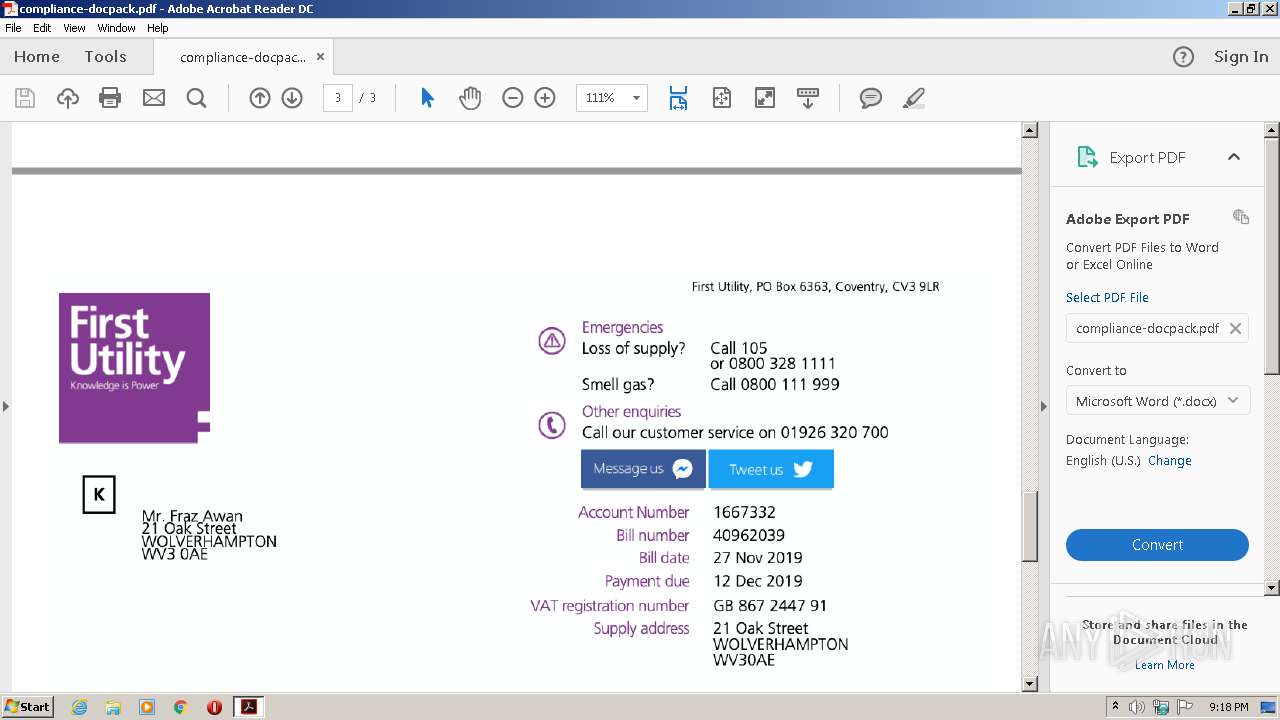Open the Windows Start button
1280x720 pixels.
(x=28, y=707)
